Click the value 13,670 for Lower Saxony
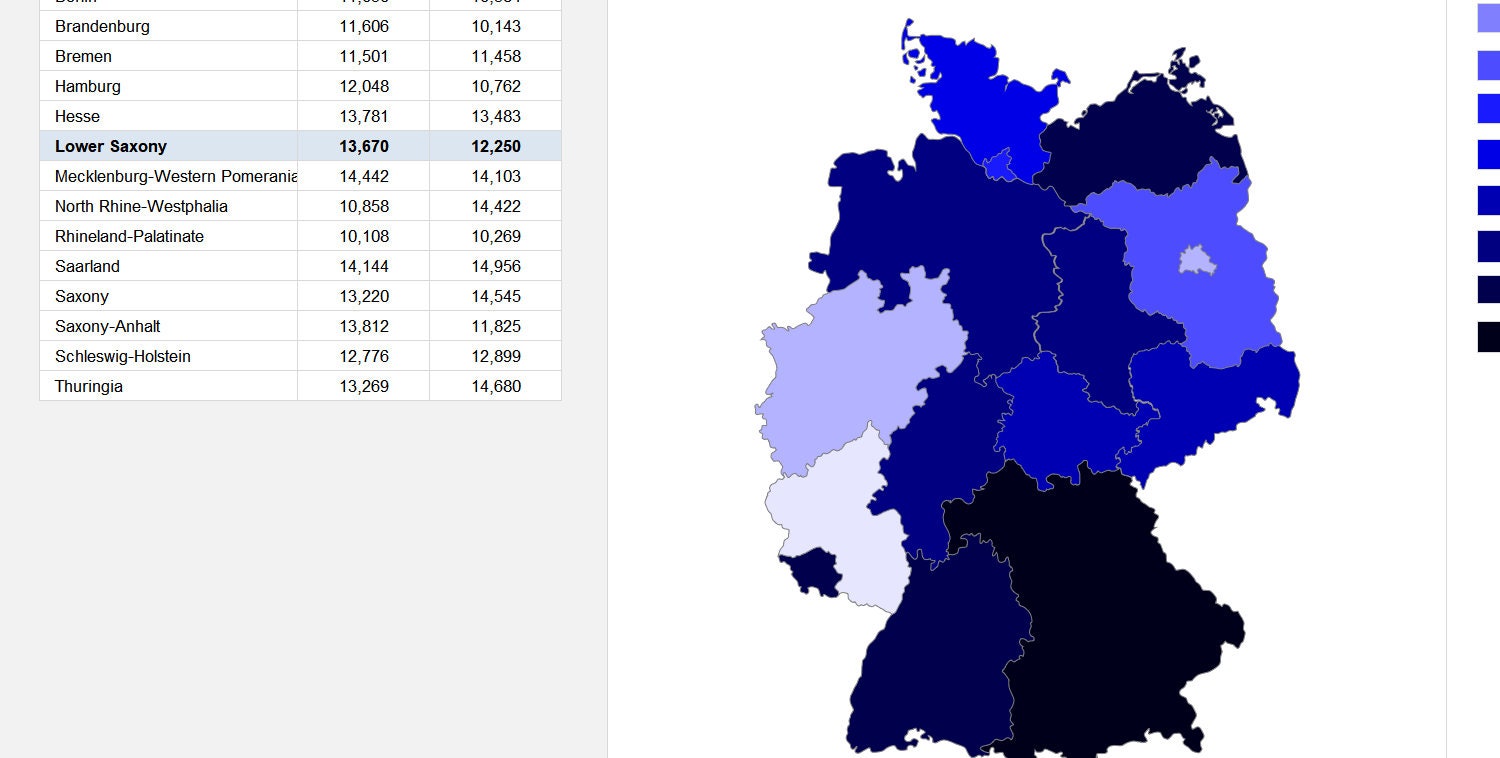 tap(365, 146)
